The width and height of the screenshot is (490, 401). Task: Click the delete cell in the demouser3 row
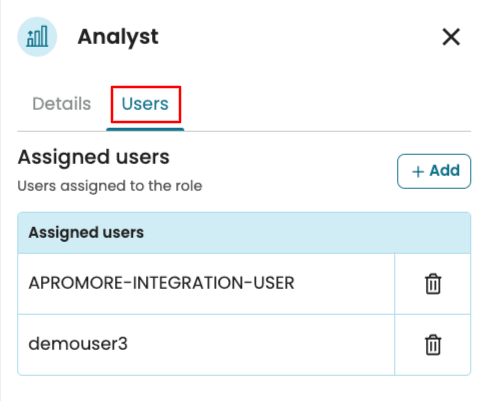[x=433, y=345]
